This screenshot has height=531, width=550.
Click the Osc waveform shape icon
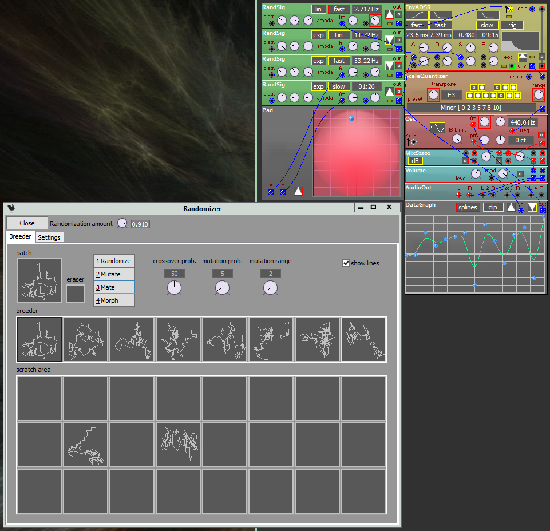click(437, 128)
